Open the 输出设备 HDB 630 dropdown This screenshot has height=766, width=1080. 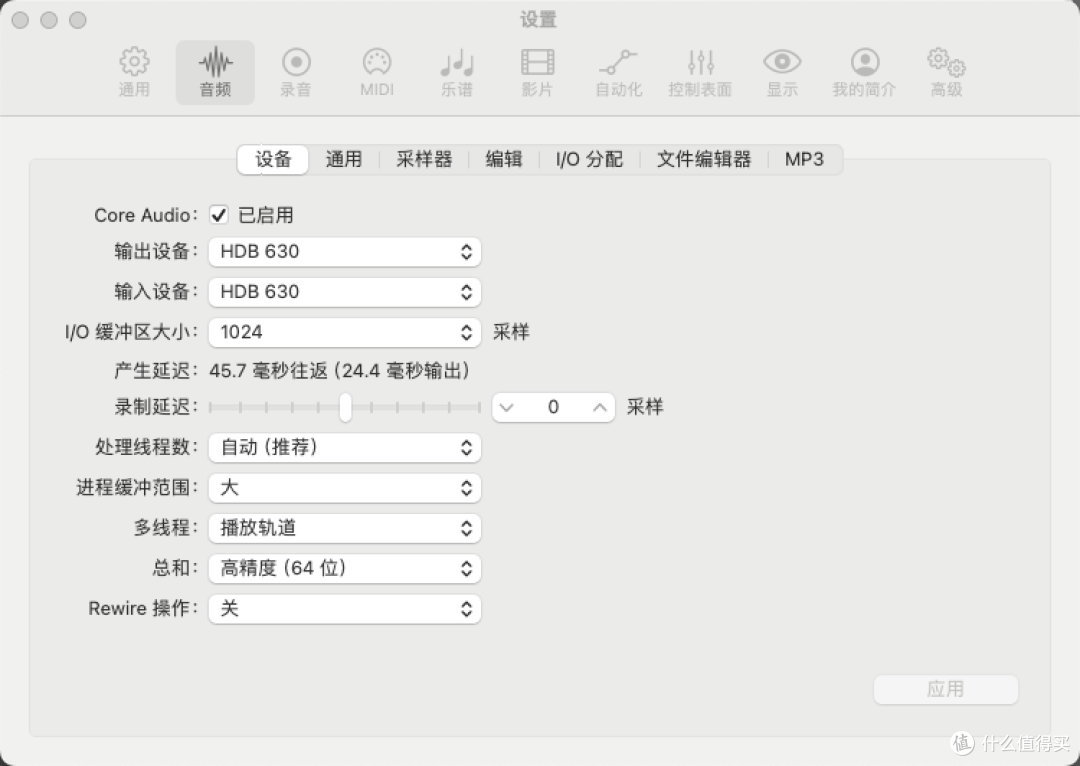[344, 251]
